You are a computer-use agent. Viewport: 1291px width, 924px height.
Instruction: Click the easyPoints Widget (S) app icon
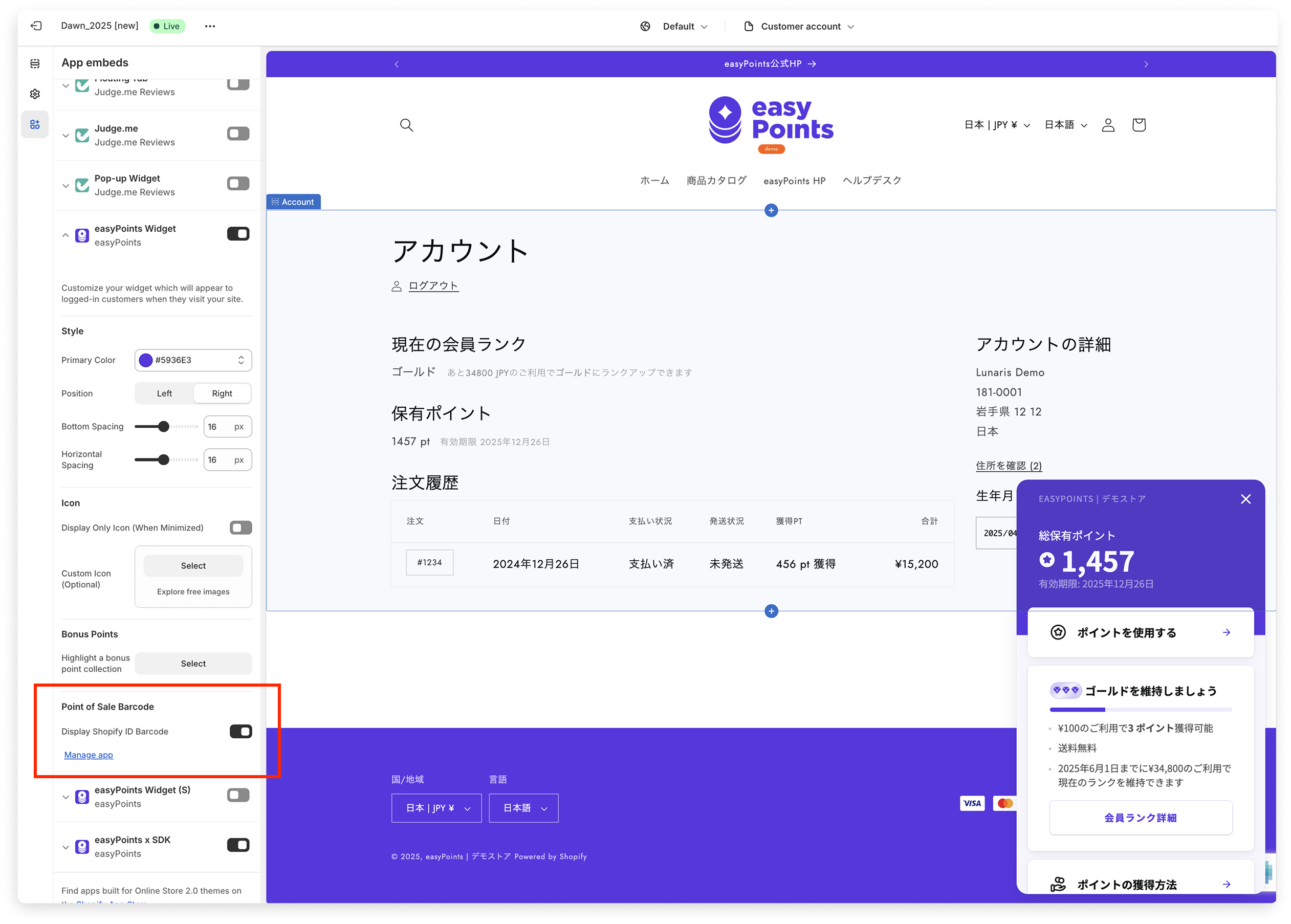(x=82, y=797)
